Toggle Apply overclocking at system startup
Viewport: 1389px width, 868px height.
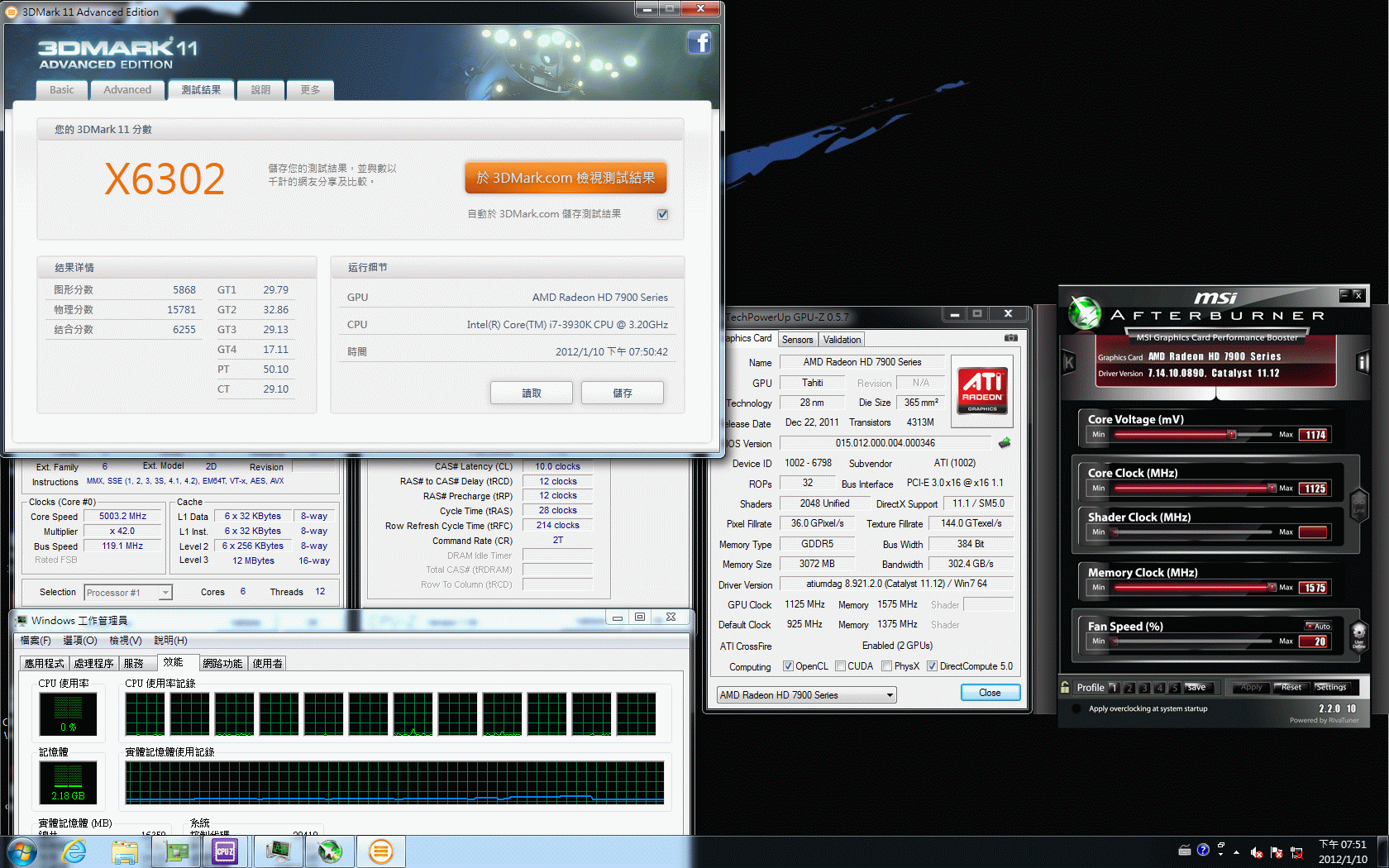point(1076,708)
